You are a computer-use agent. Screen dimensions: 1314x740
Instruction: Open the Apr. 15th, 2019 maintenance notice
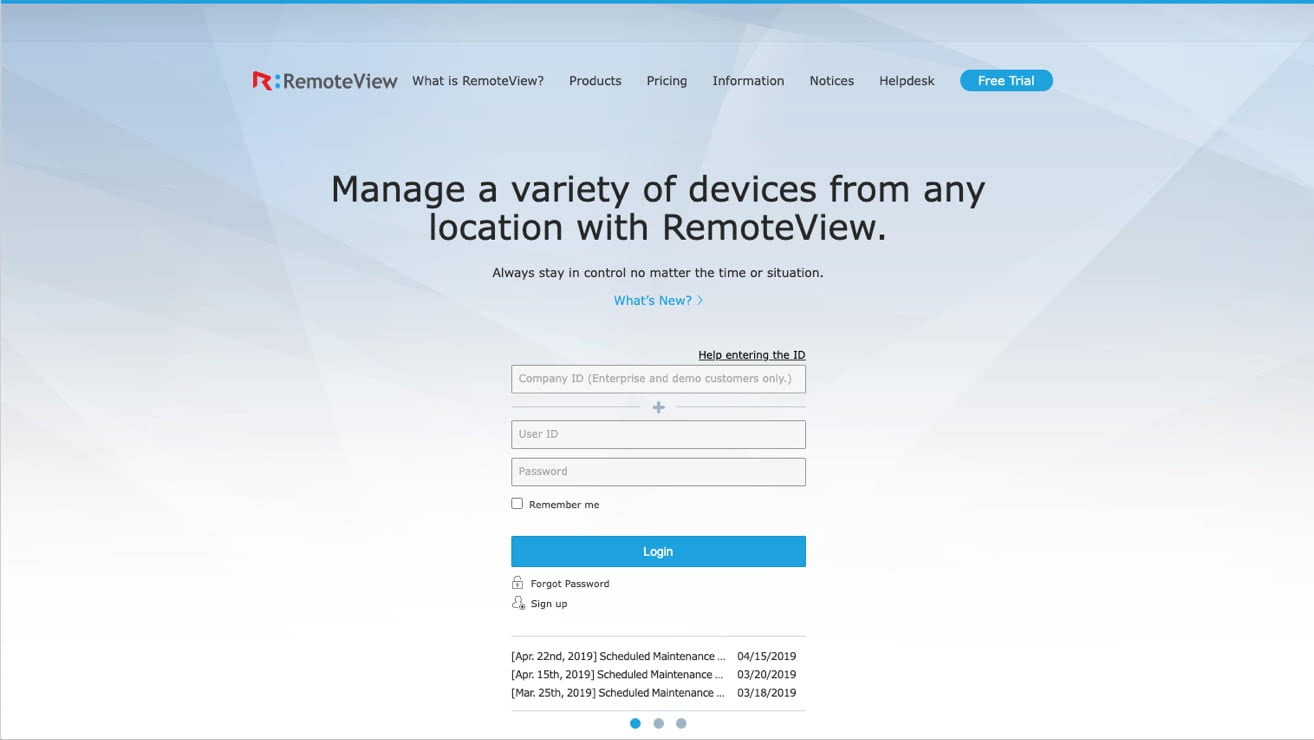(618, 675)
